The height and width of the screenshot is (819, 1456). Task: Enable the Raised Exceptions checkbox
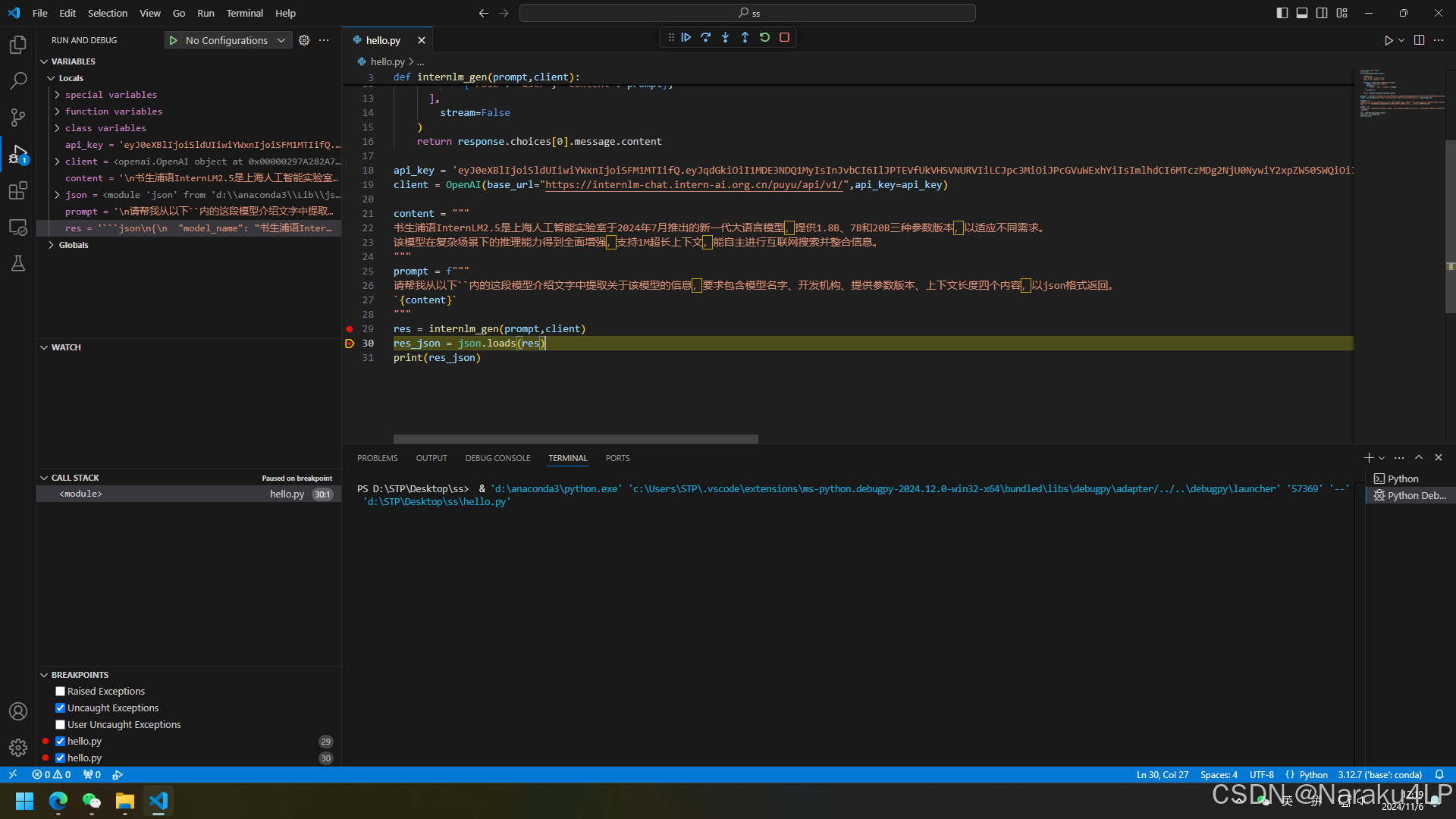pyautogui.click(x=60, y=691)
